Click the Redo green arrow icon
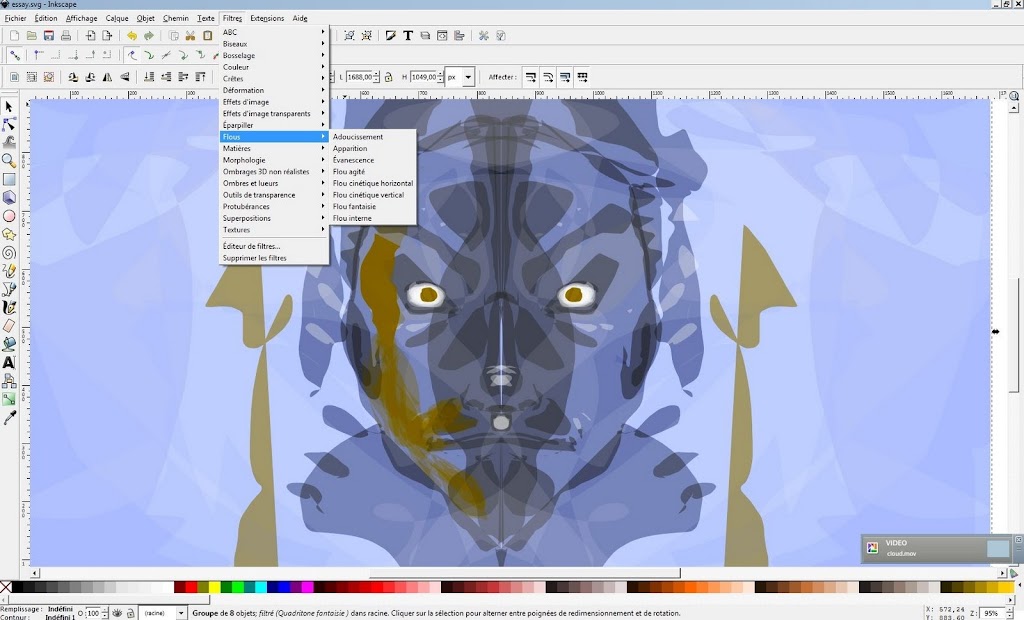 (149, 35)
